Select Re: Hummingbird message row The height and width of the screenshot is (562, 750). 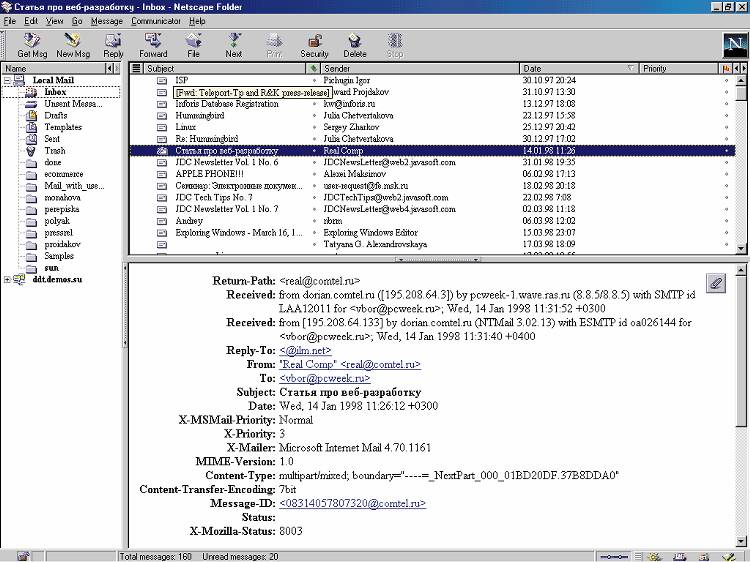point(430,139)
